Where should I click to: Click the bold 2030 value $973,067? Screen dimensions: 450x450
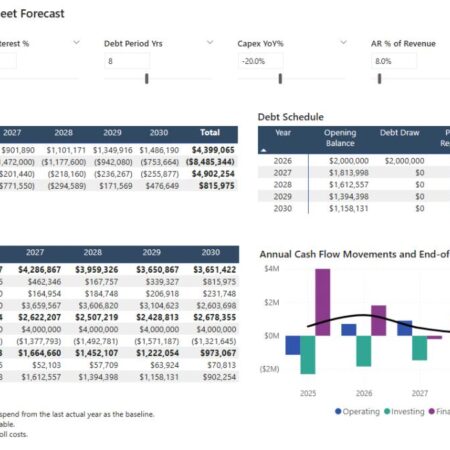(x=218, y=353)
